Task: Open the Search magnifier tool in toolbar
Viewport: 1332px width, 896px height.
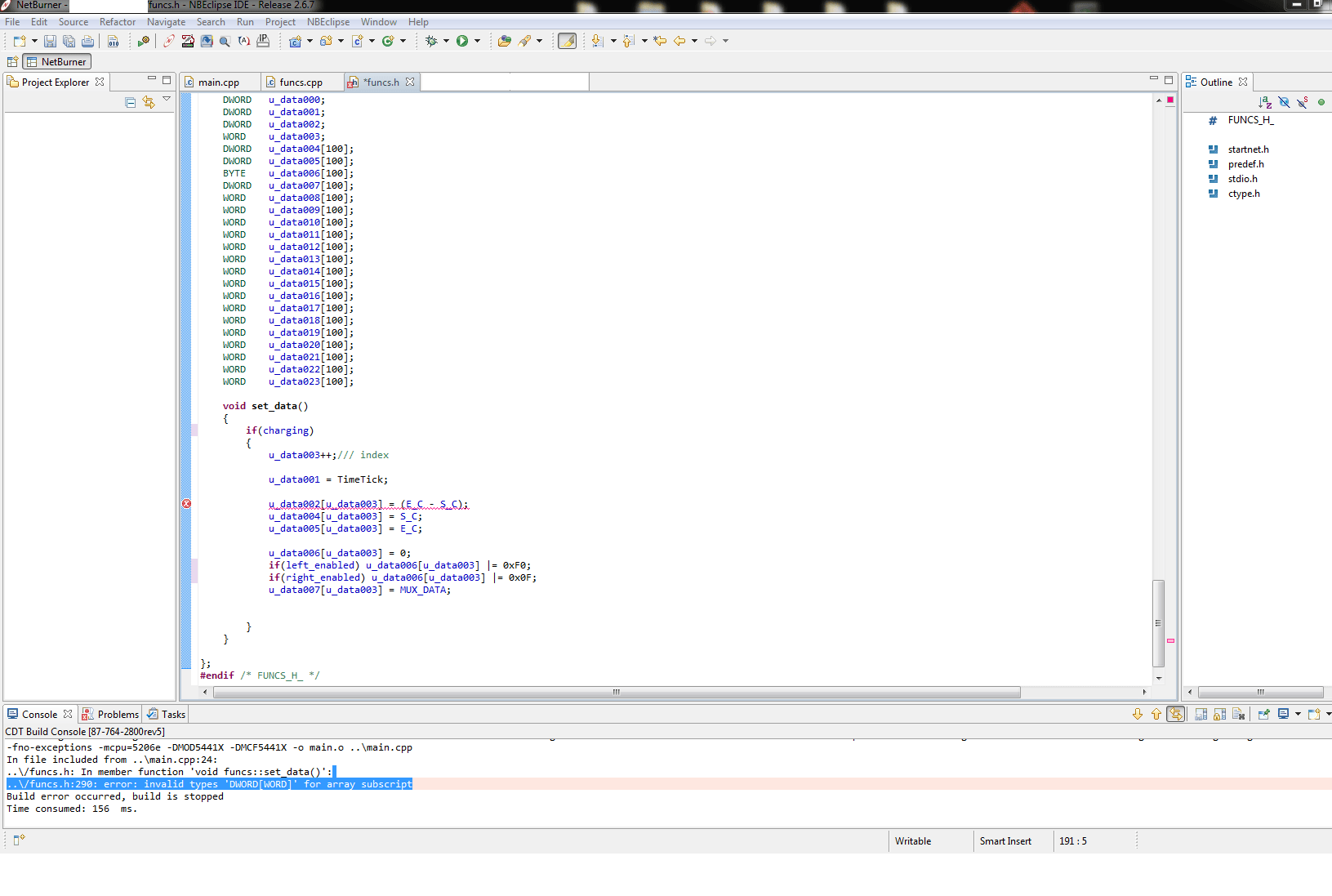Action: [225, 41]
